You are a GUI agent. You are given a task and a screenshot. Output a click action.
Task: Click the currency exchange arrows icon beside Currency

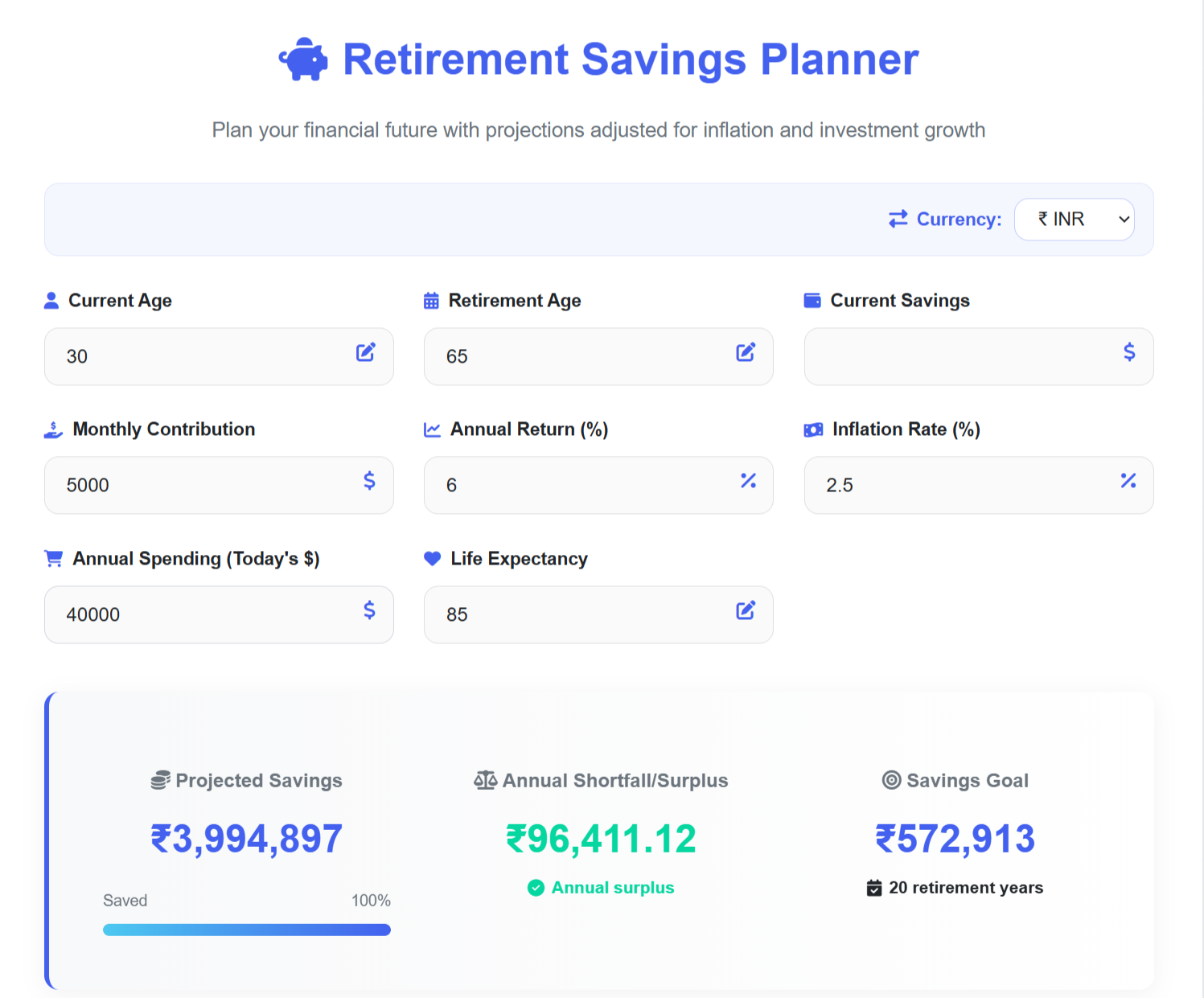(898, 219)
